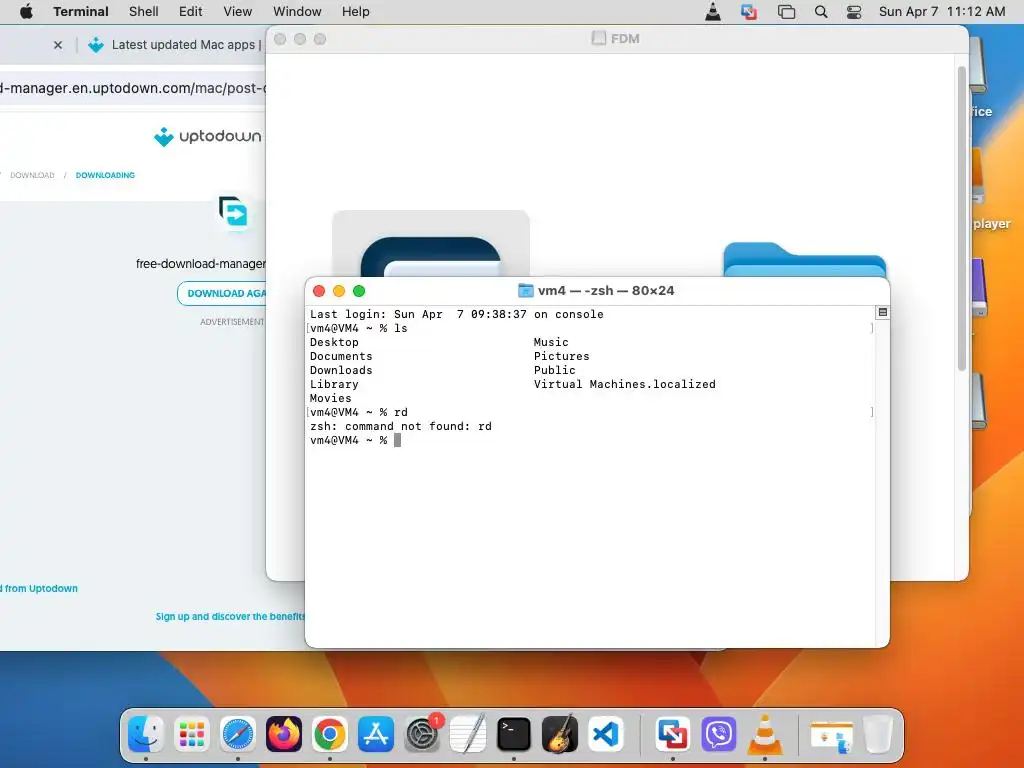1024x768 pixels.
Task: Open the Window menu
Action: coord(297,11)
